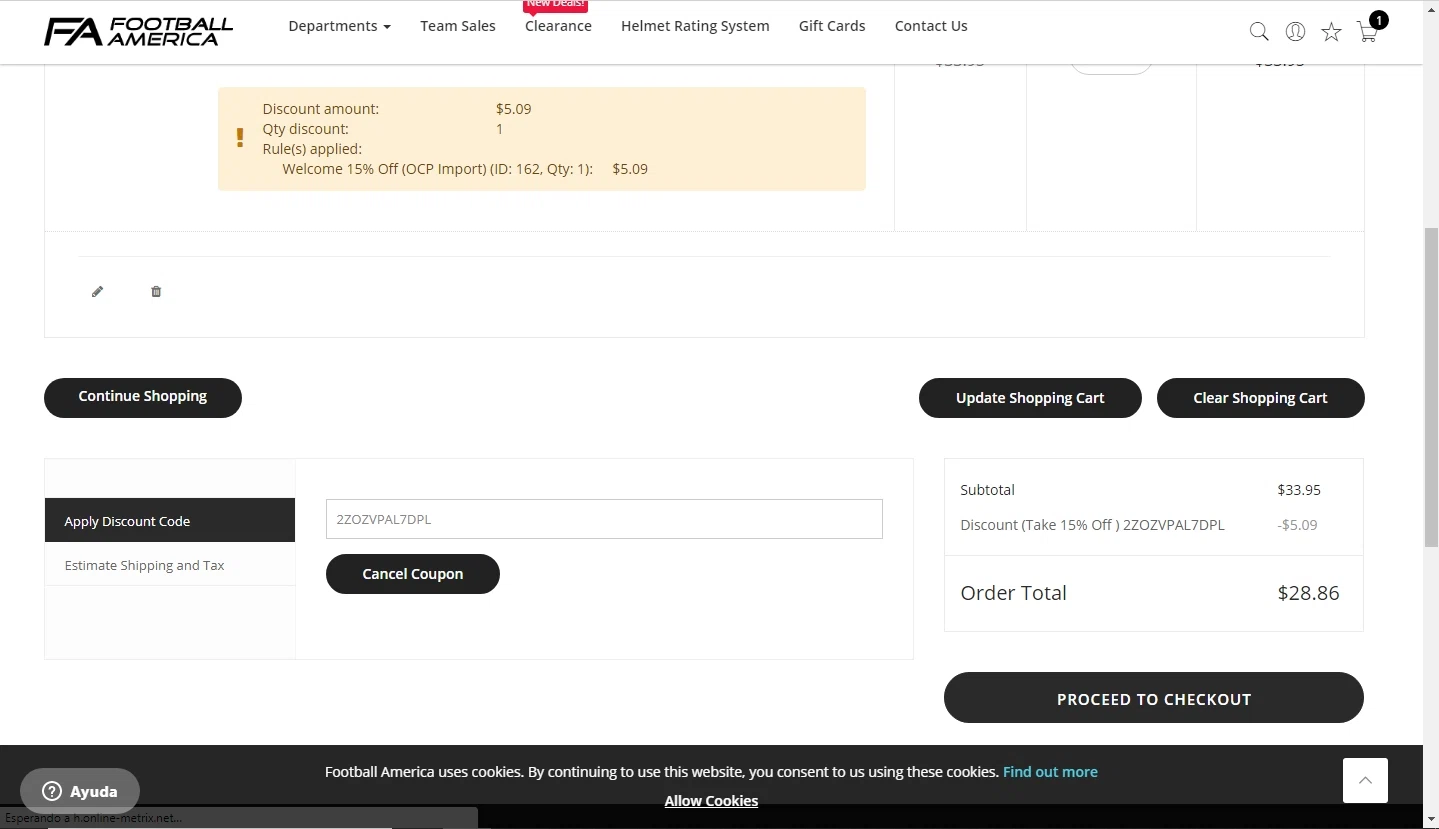Open the search magnifier icon
This screenshot has height=829, width=1439.
click(1259, 32)
